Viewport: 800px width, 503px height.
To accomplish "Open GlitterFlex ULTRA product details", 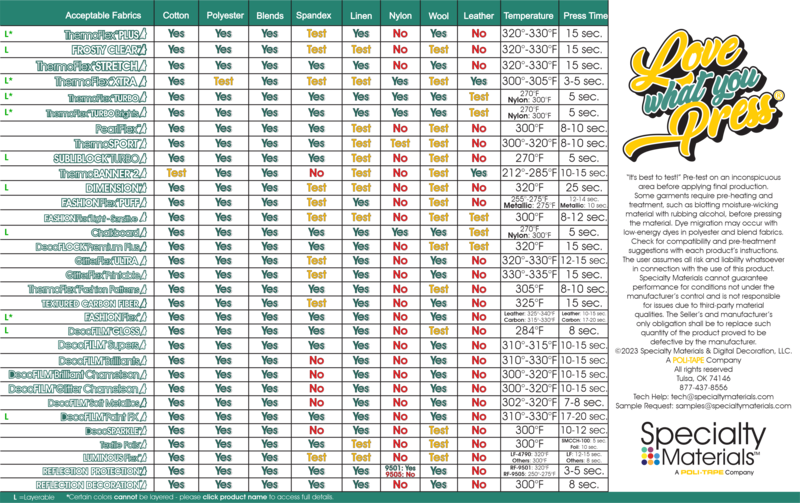I will (108, 261).
